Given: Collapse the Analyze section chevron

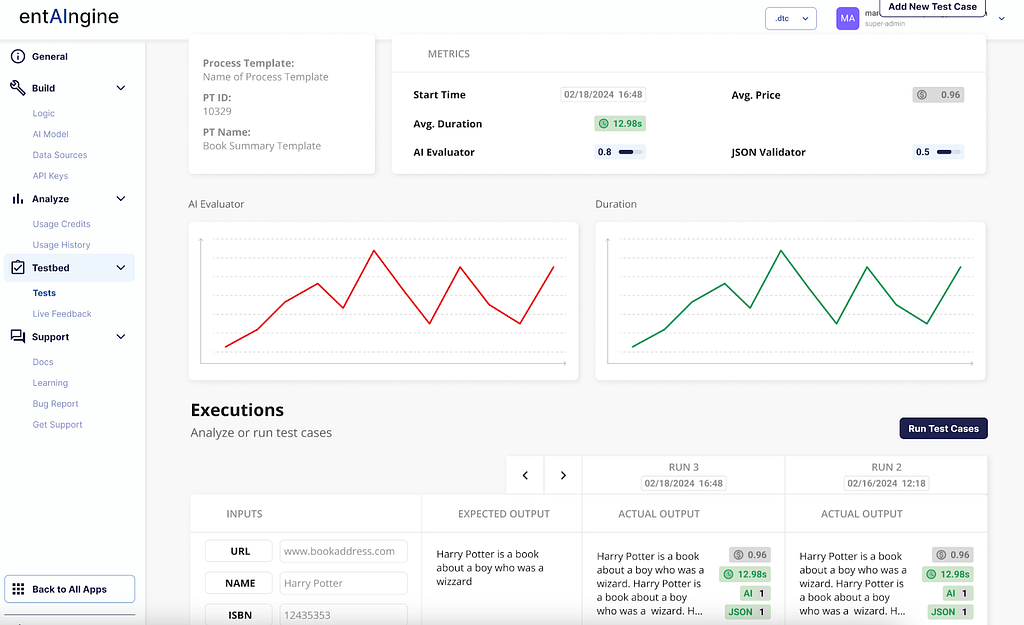Looking at the screenshot, I should pyautogui.click(x=121, y=199).
